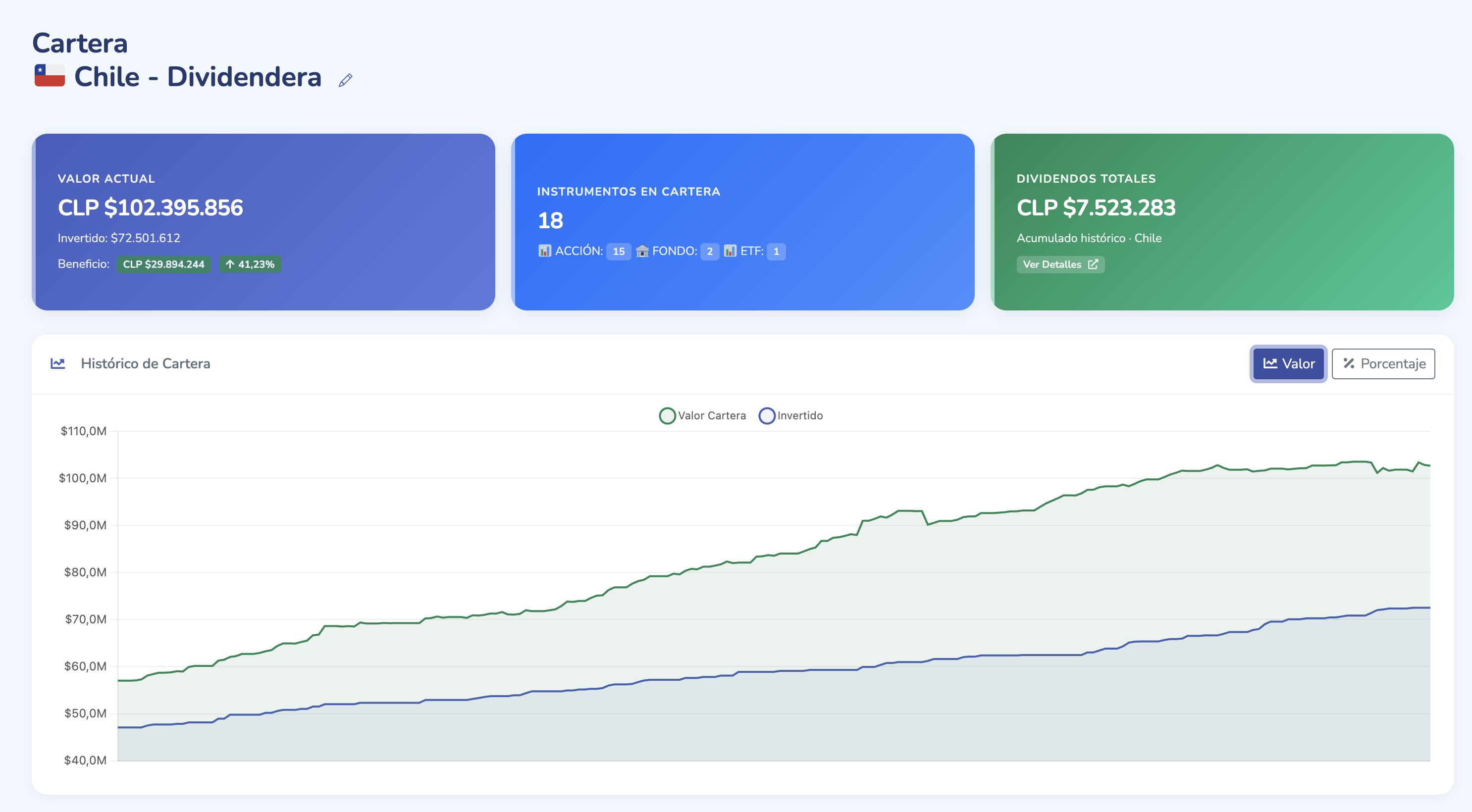Click the ETF count badge 1

776,252
